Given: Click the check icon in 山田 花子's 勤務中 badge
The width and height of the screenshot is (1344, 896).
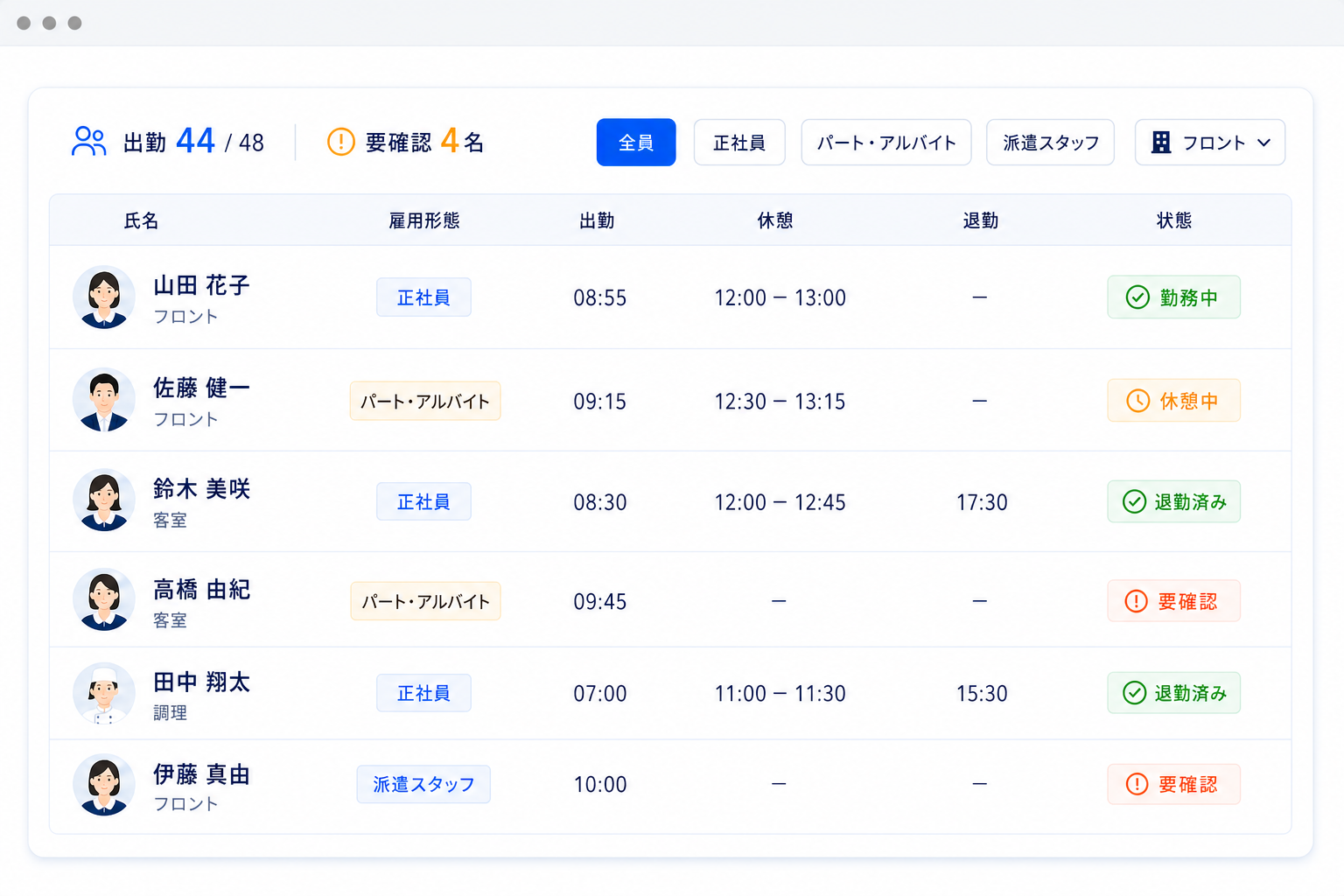Looking at the screenshot, I should tap(1137, 297).
